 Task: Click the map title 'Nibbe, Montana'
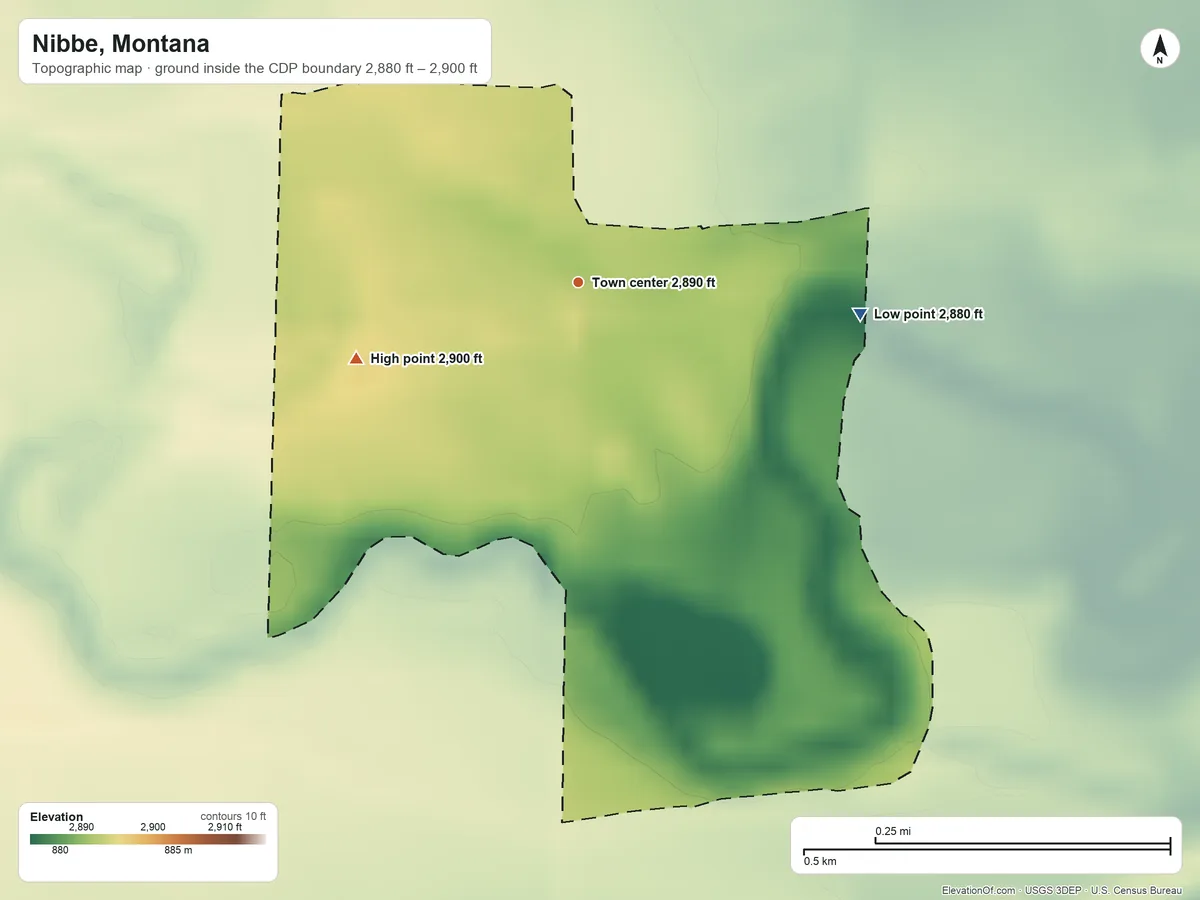click(x=121, y=44)
